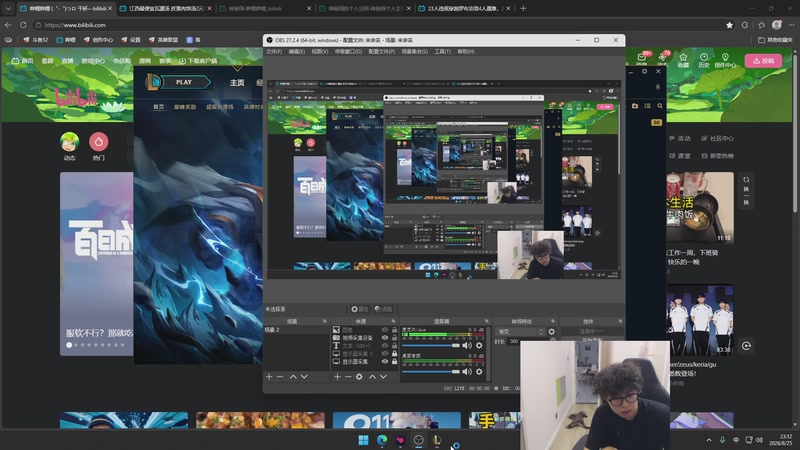Remove the selected scene with the minus icon

pyautogui.click(x=280, y=377)
